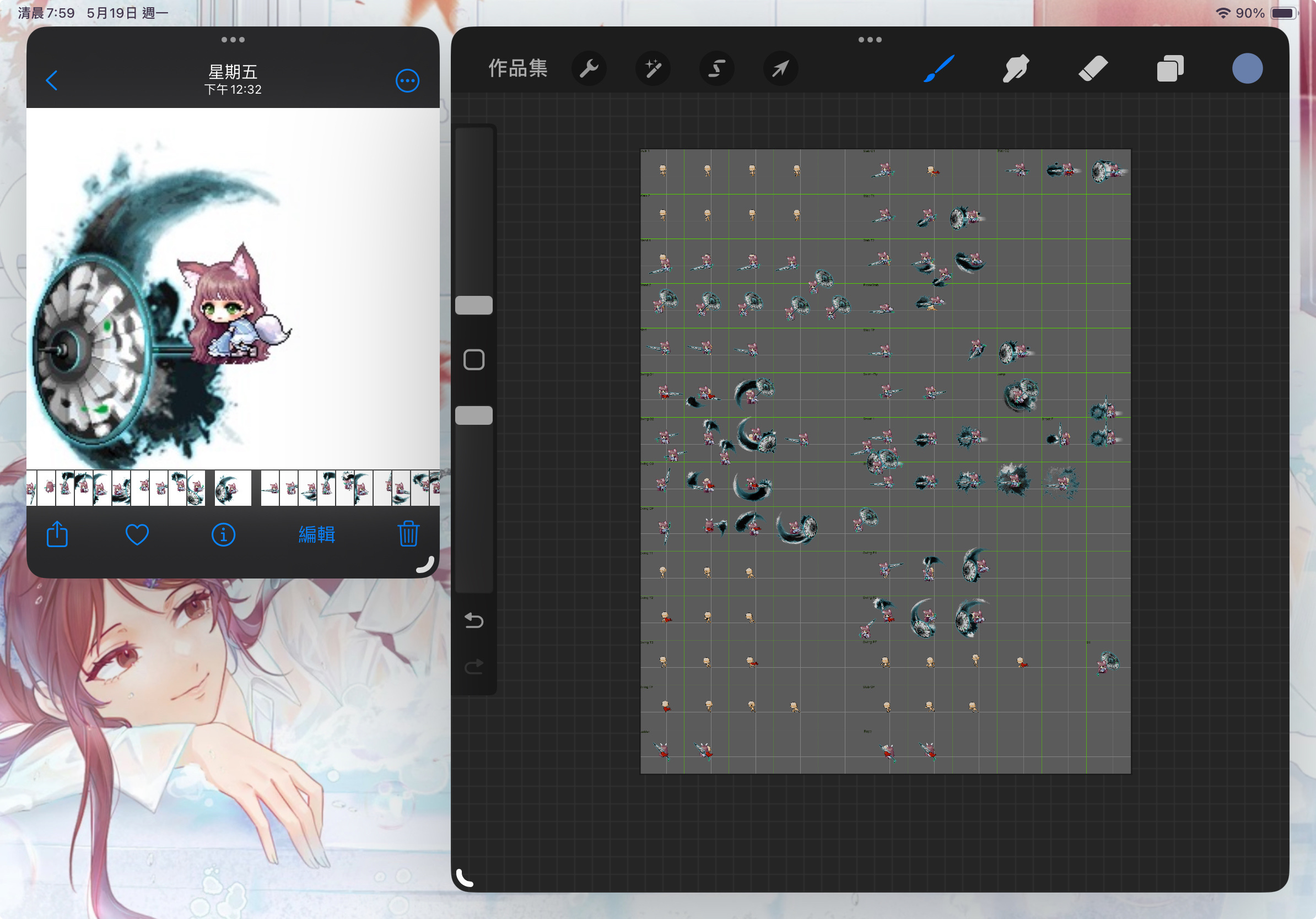Tap the large fox-girl photo
Viewport: 1316px width, 919px height.
tap(233, 289)
